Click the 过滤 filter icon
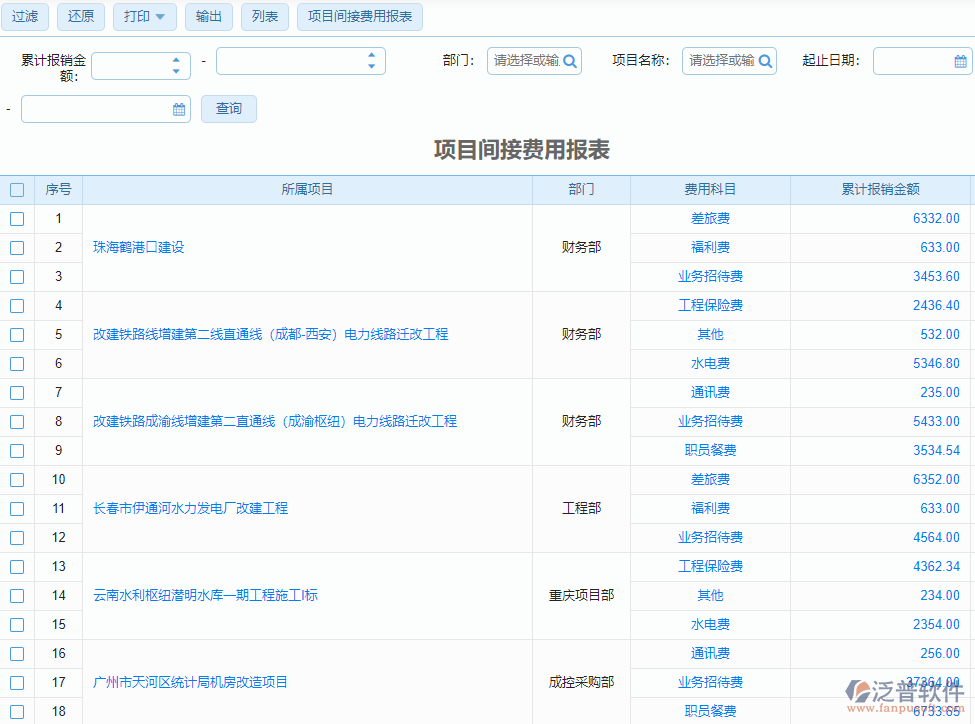Image resolution: width=975 pixels, height=724 pixels. point(24,17)
